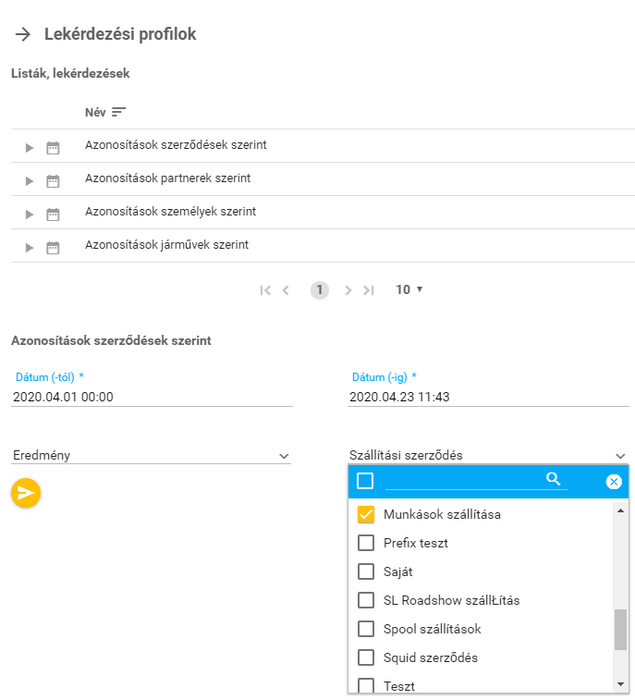
Task: Click calendar icon for Azonosítások partnerek szerint
Action: (x=53, y=181)
